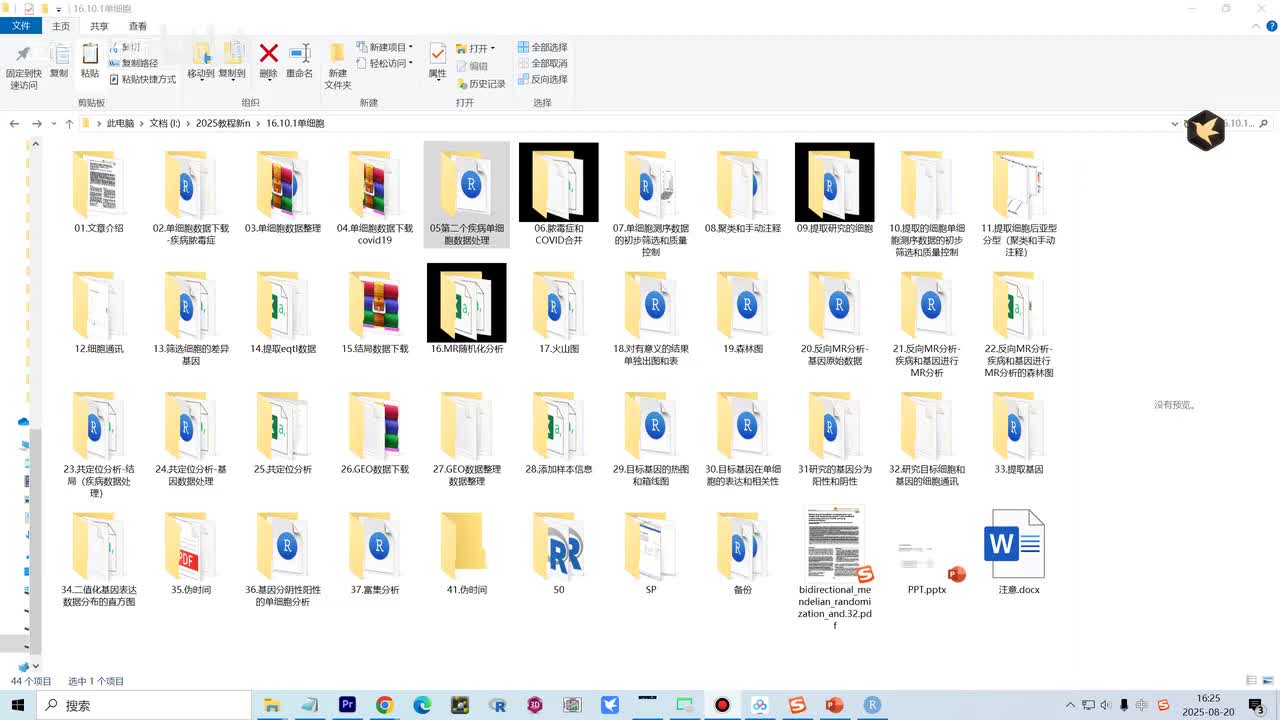The height and width of the screenshot is (720, 1280).
Task: Expand the 打开 dropdown in the ribbon
Action: (x=475, y=48)
